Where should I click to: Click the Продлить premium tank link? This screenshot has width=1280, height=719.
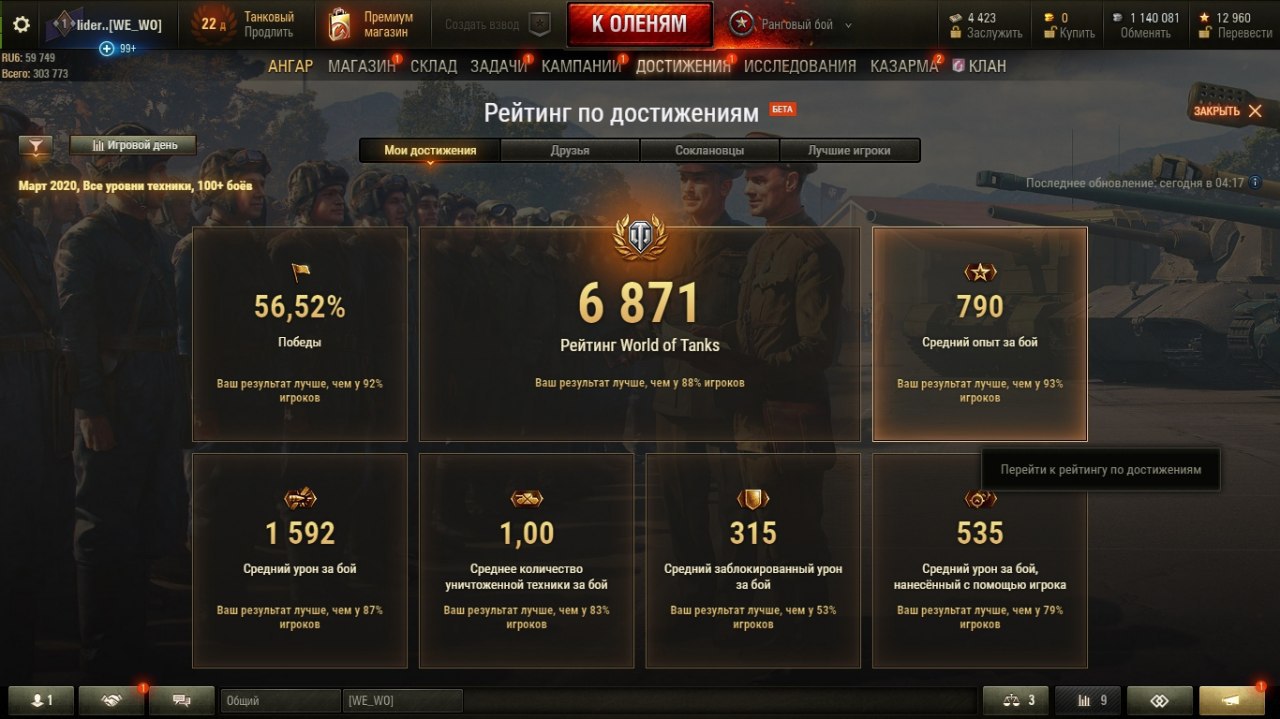coord(269,33)
